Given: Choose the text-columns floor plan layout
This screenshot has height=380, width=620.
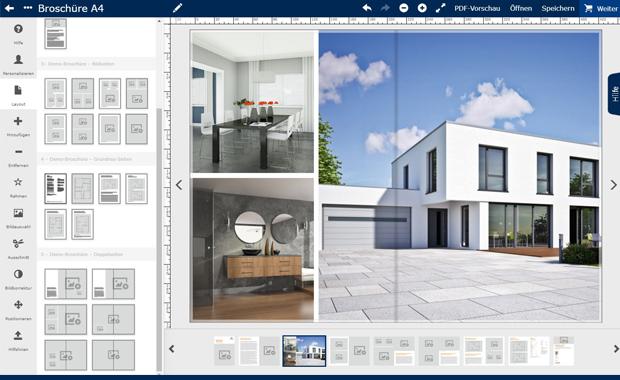Looking at the screenshot, I should coord(55,188).
